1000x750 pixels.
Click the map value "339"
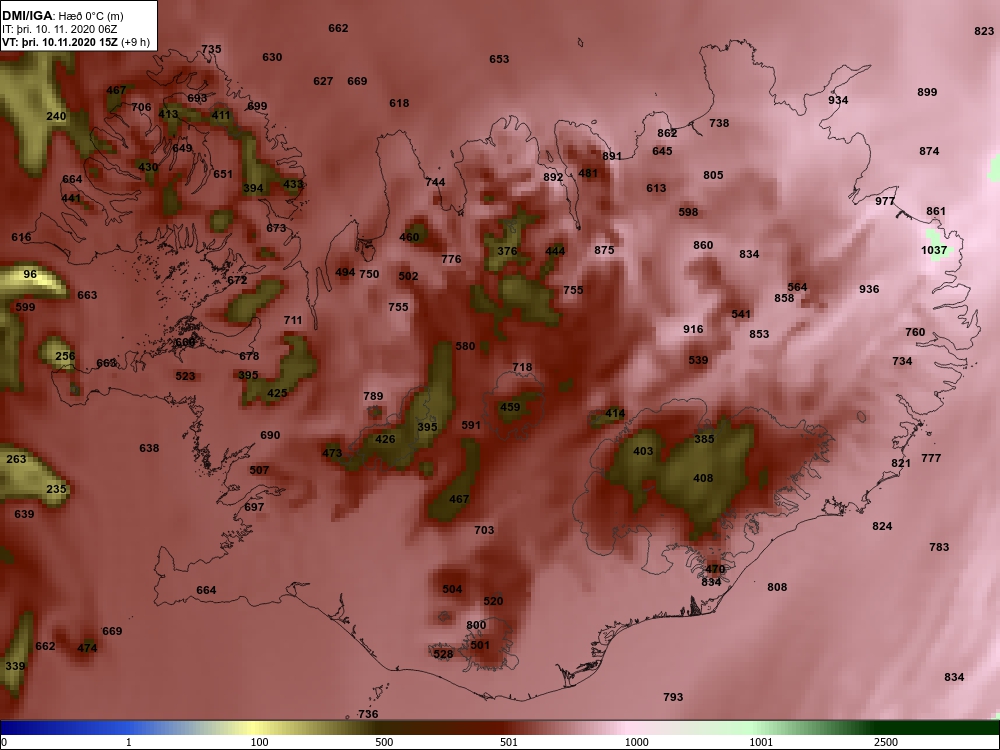pyautogui.click(x=15, y=666)
